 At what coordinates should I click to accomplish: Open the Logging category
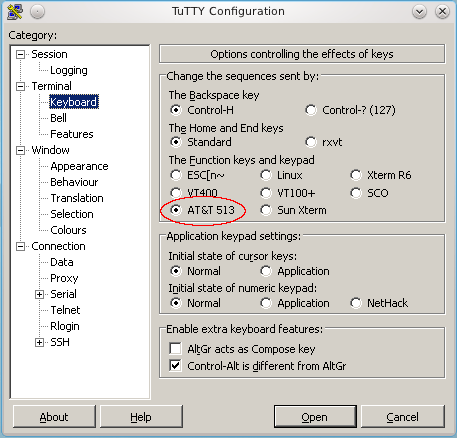point(69,70)
